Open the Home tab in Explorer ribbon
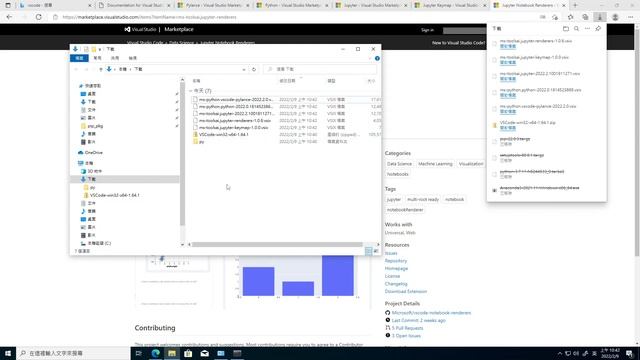 [97, 58]
